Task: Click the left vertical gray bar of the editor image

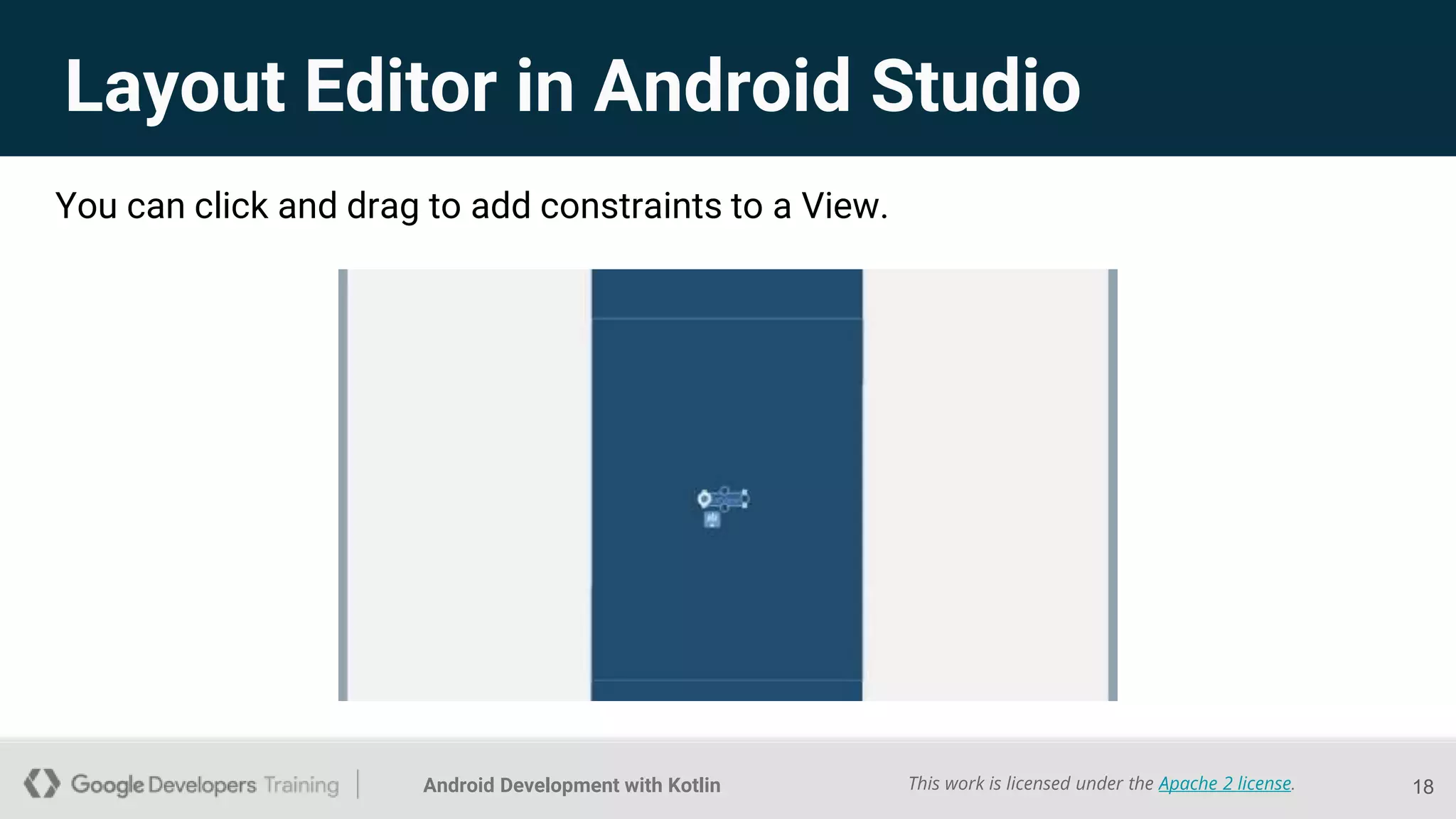Action: click(343, 485)
